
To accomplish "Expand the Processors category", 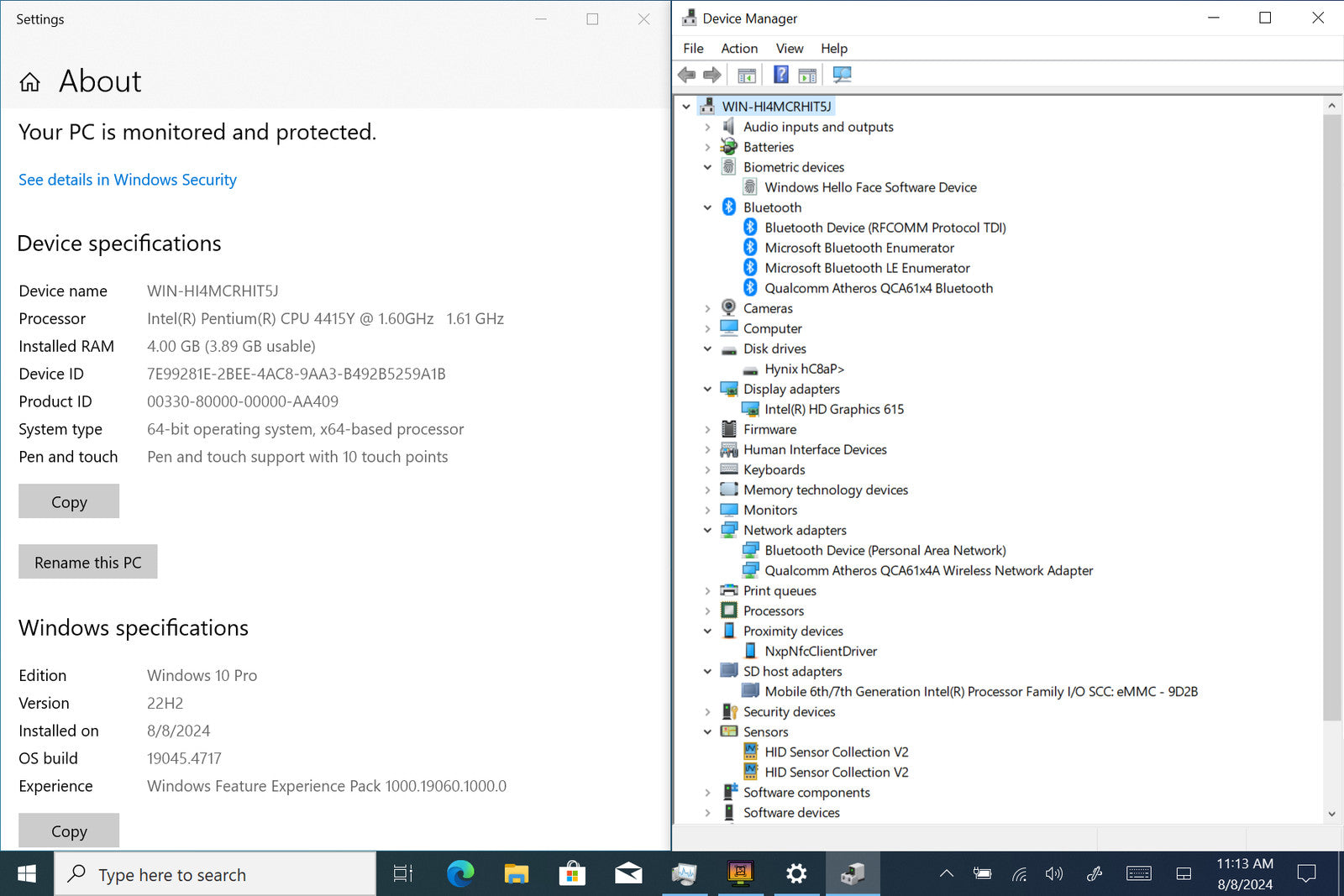I will 707,611.
